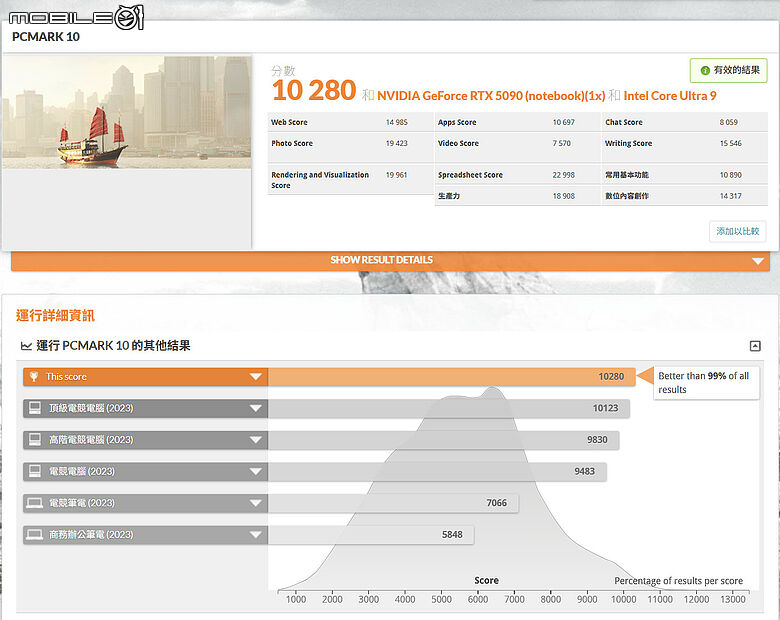780x620 pixels.
Task: Click desktop icon beside 電競電腦 (2023)
Action: coord(35,471)
